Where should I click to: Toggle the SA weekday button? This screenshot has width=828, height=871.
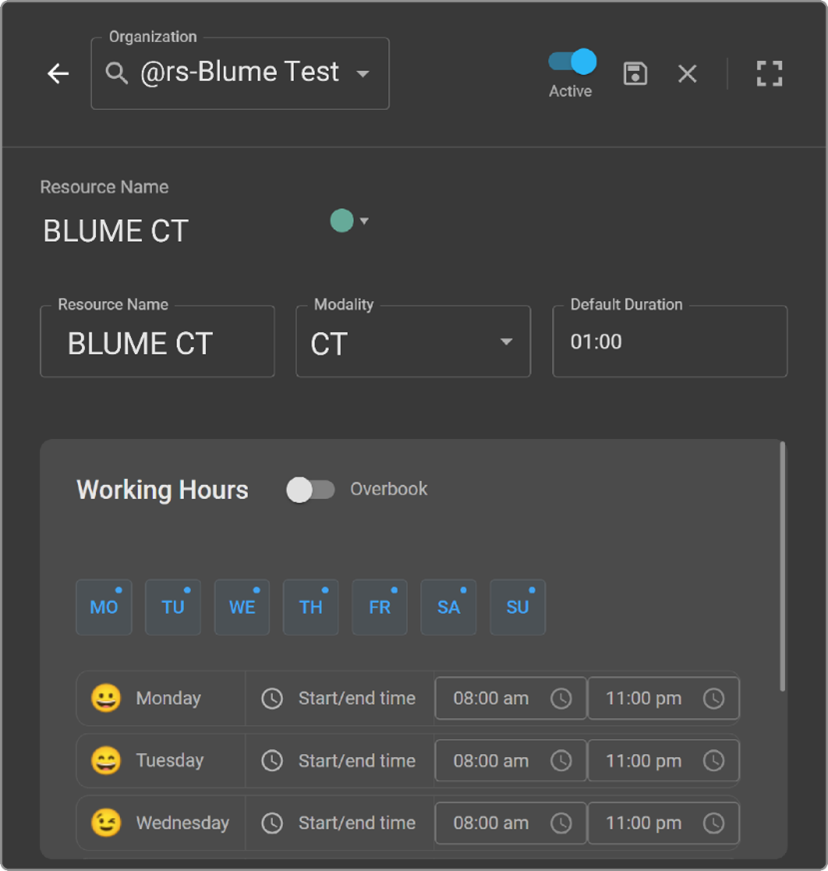point(448,607)
